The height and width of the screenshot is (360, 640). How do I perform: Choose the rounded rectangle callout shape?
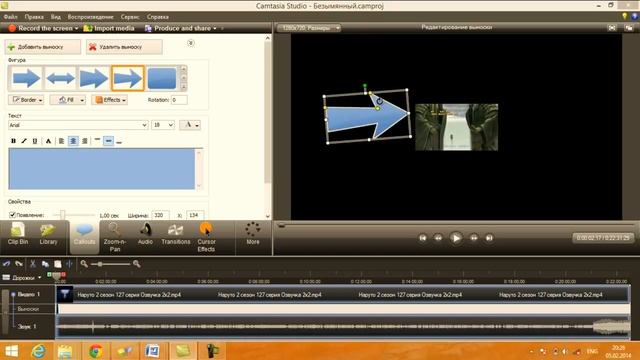(x=162, y=78)
